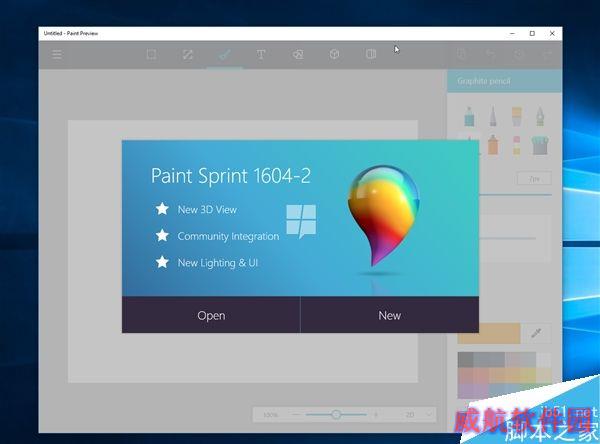The height and width of the screenshot is (444, 600).
Task: Click the 100% zoom value field
Action: click(271, 415)
